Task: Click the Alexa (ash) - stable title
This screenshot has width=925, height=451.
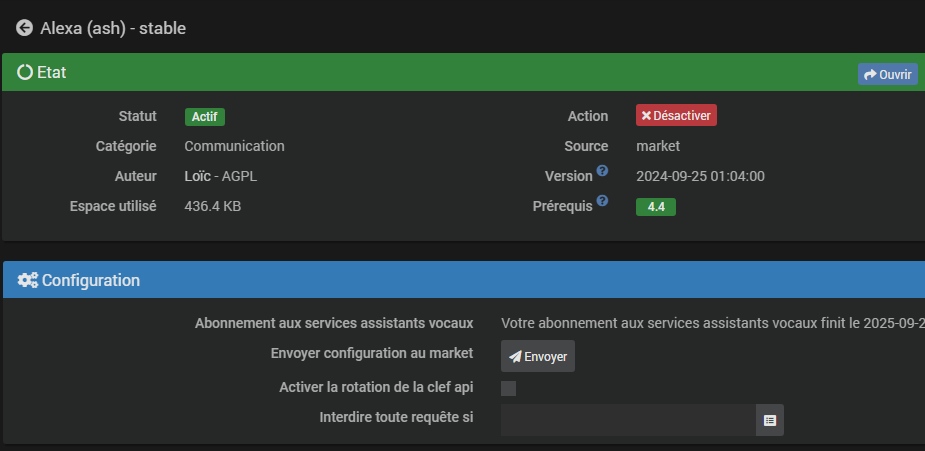Action: 113,28
